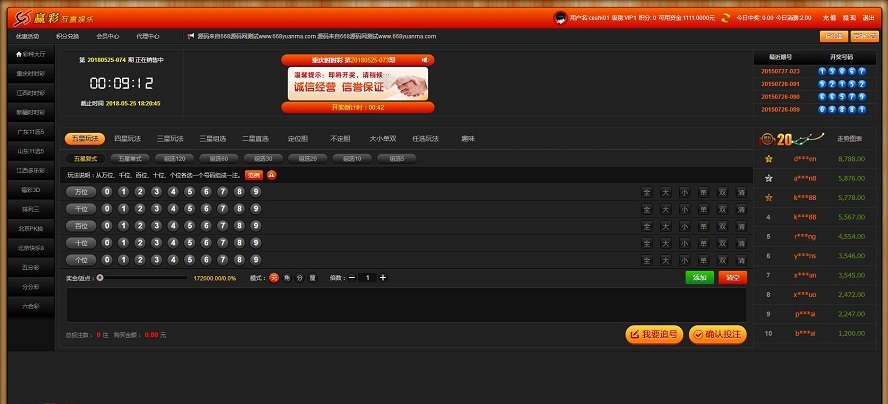Viewport: 888px width, 404px height.
Task: Click the 确认投注 button
Action: click(x=717, y=334)
